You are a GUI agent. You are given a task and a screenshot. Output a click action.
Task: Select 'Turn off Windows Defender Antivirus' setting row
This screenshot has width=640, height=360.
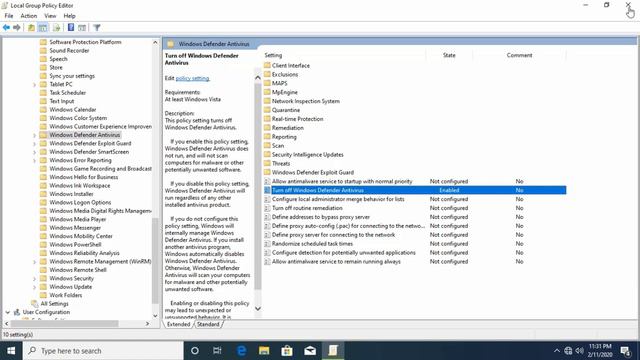tap(415, 190)
